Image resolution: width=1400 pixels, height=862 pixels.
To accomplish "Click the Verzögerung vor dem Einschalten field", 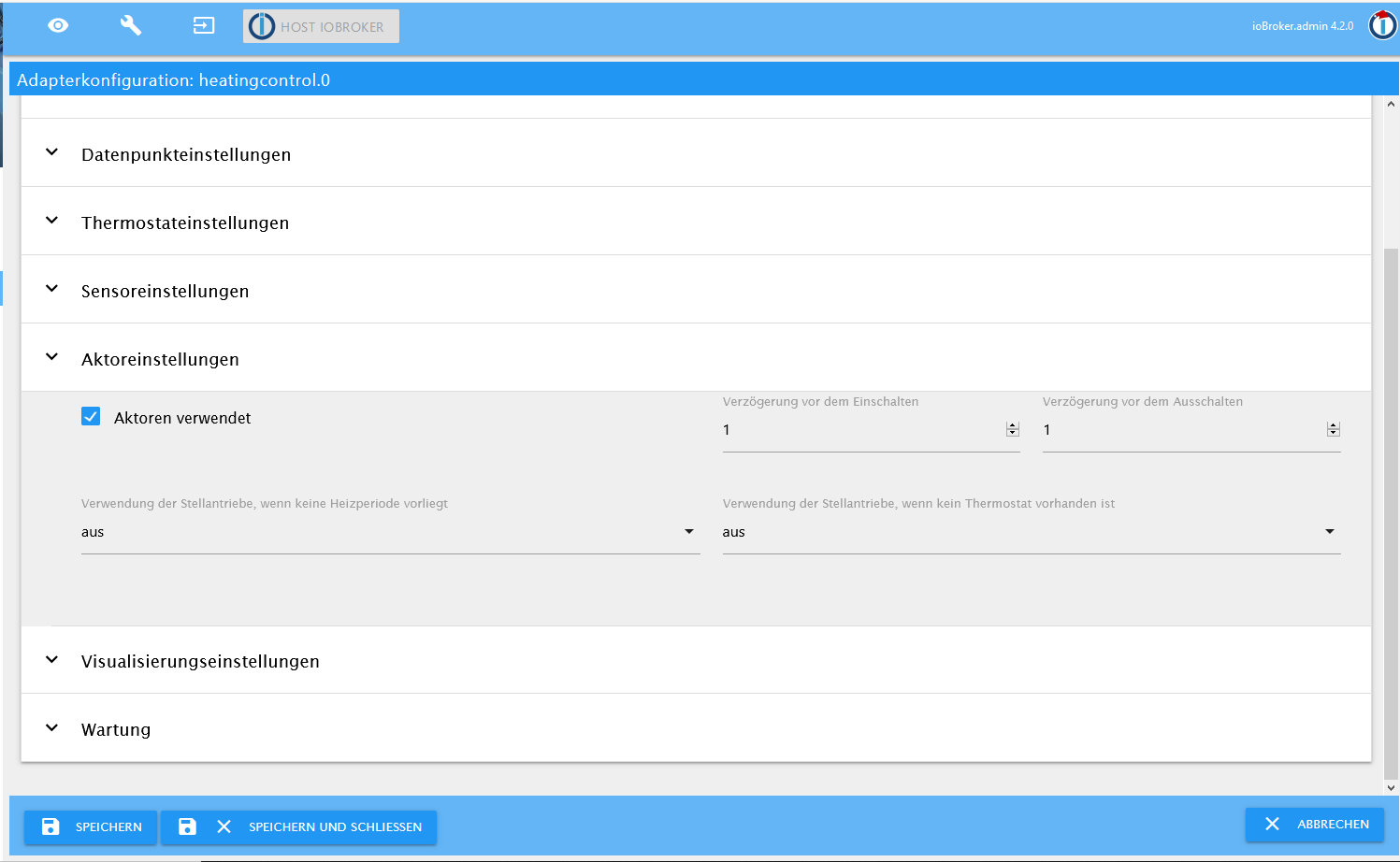I will 871,430.
